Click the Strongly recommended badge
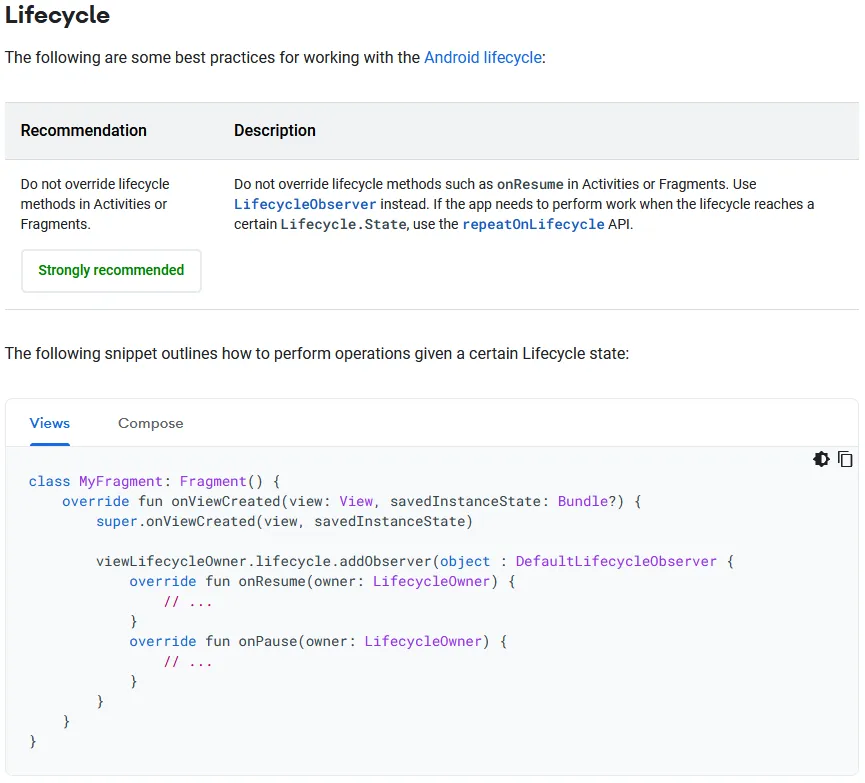 tap(111, 270)
